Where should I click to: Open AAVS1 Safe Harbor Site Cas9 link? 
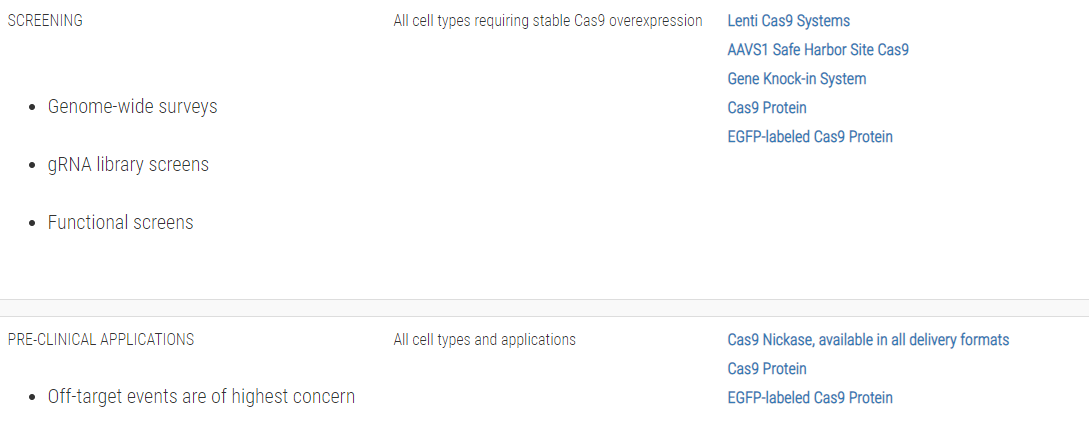coord(818,49)
